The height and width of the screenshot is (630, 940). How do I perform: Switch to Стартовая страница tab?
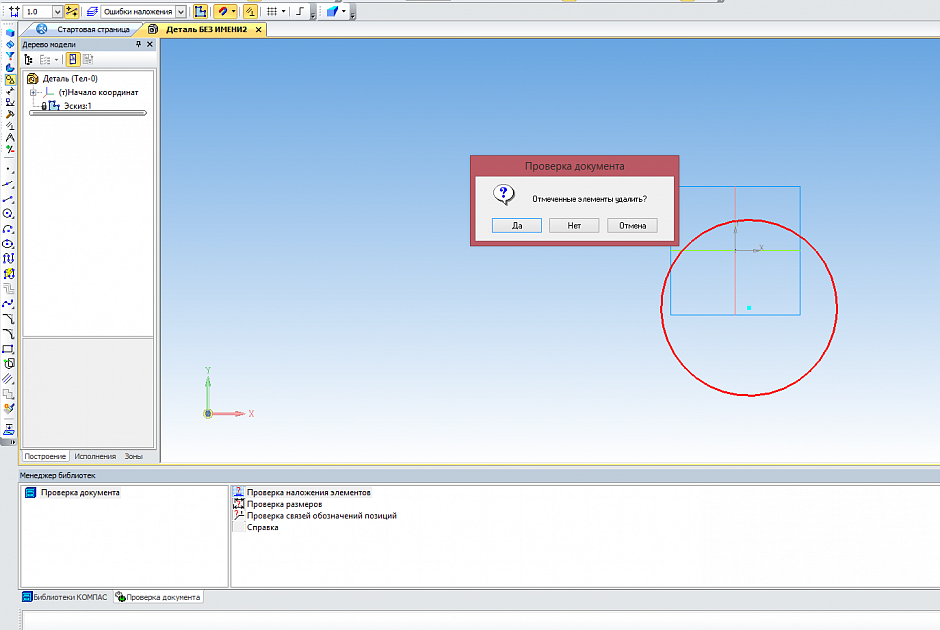click(93, 29)
